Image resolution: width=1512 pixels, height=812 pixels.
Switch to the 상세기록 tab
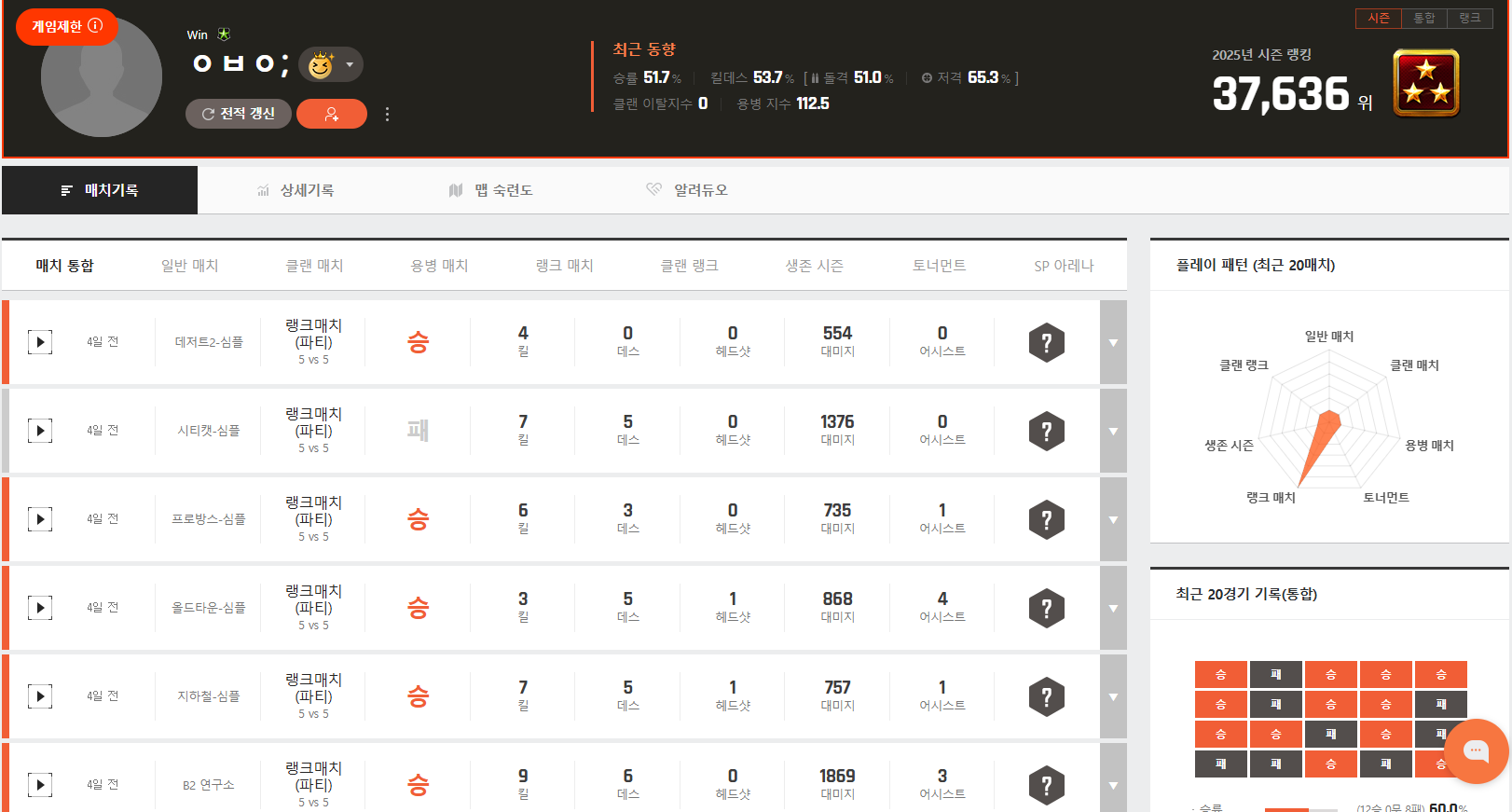(296, 190)
